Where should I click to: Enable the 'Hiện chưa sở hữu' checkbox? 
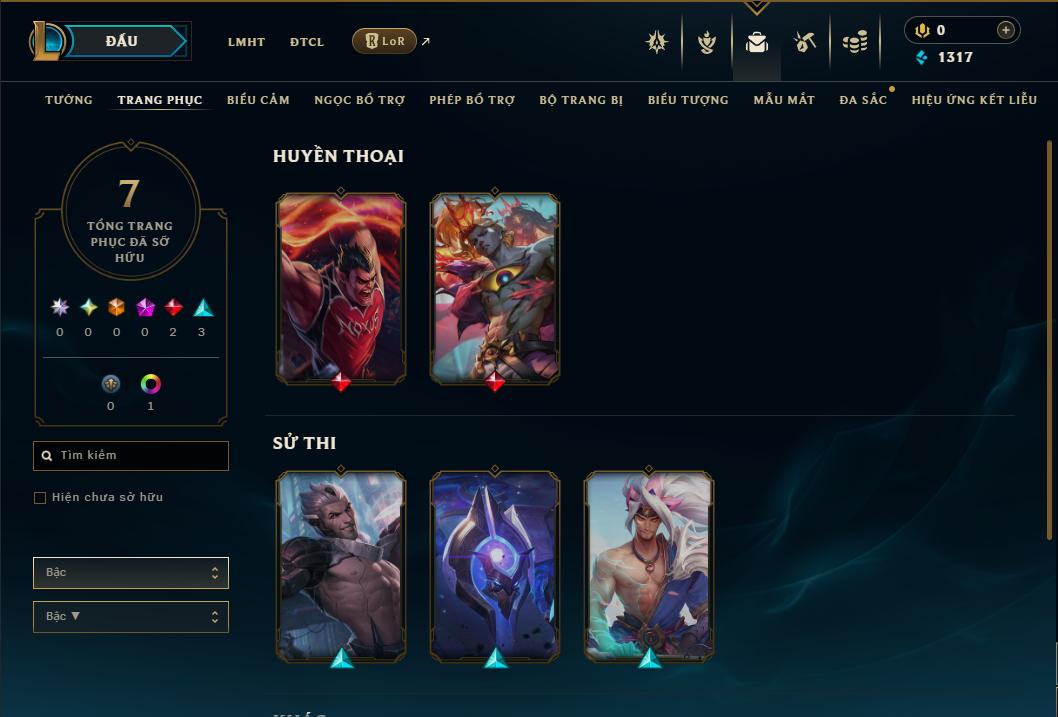pyautogui.click(x=40, y=498)
